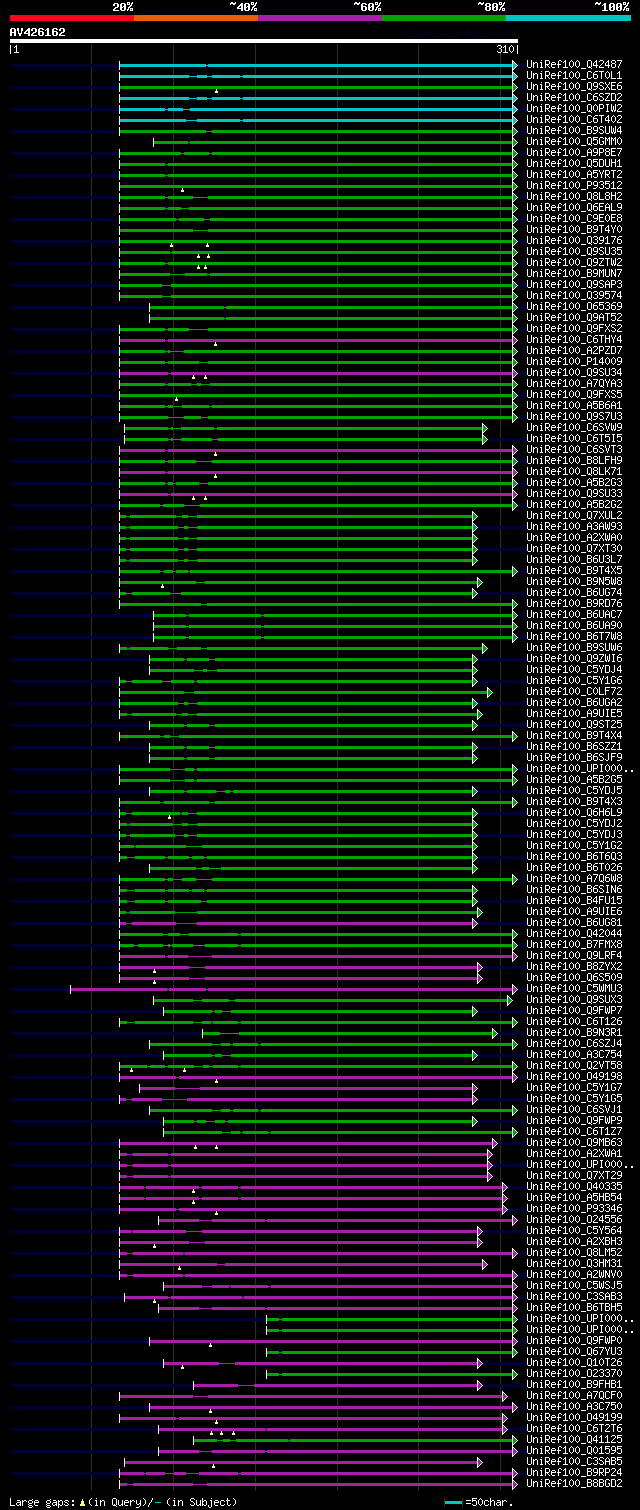Viewport: 640px width, 1510px height.
Task: Select the UniRef100_Q10T26 label
Action: [574, 1362]
